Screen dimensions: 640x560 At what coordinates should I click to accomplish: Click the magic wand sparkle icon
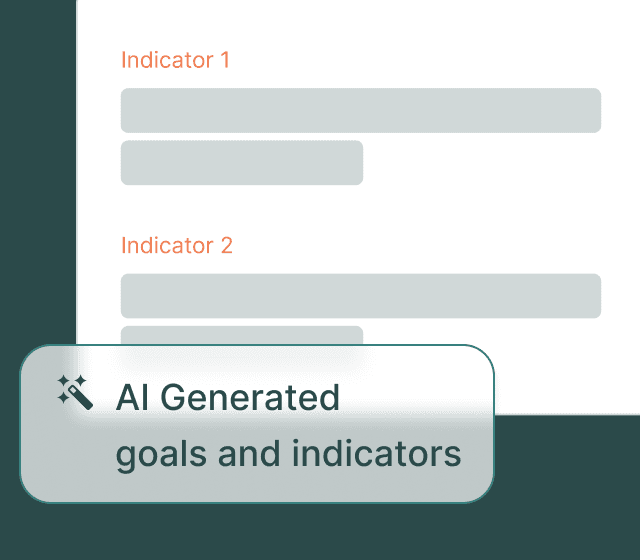pos(75,391)
